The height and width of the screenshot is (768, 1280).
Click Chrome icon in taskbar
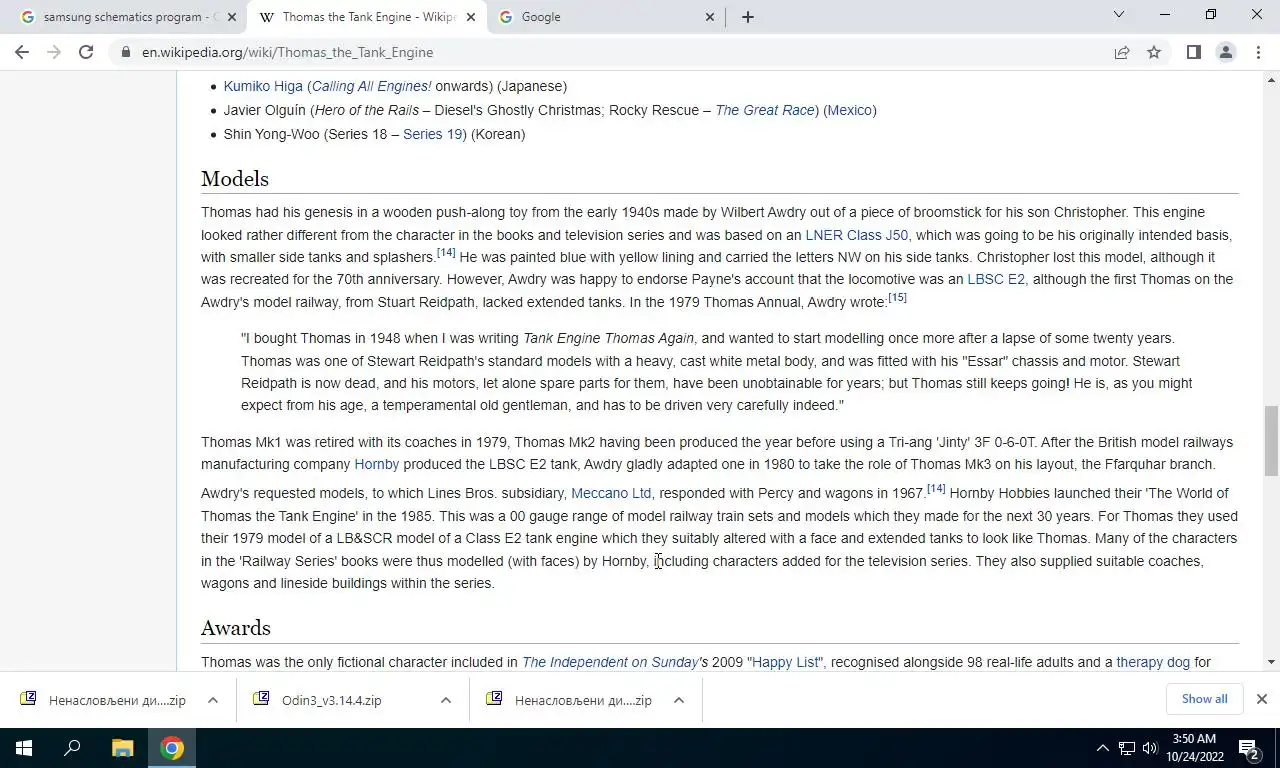172,748
